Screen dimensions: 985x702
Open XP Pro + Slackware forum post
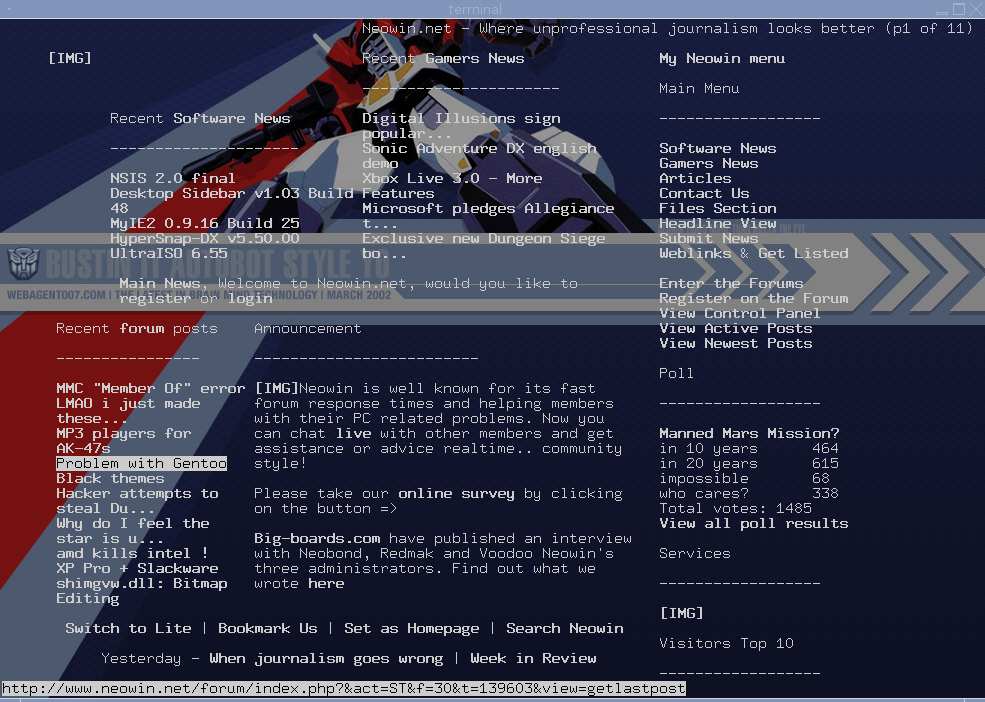click(x=137, y=569)
